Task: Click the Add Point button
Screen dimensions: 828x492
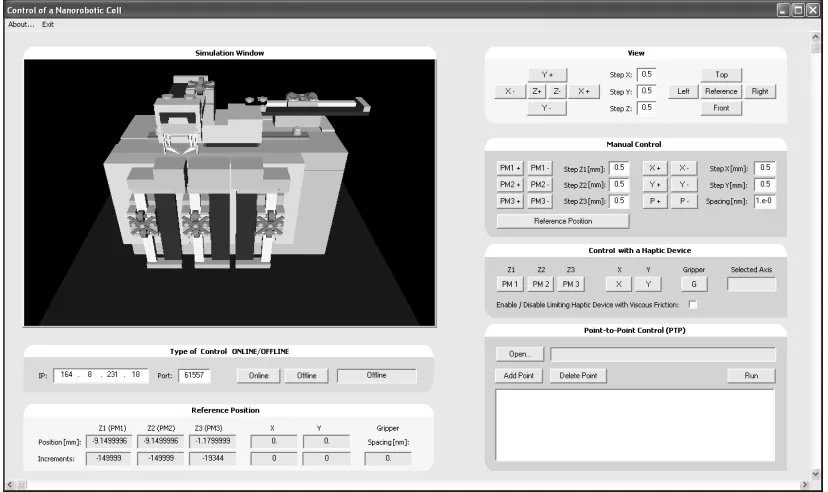Action: (x=519, y=375)
